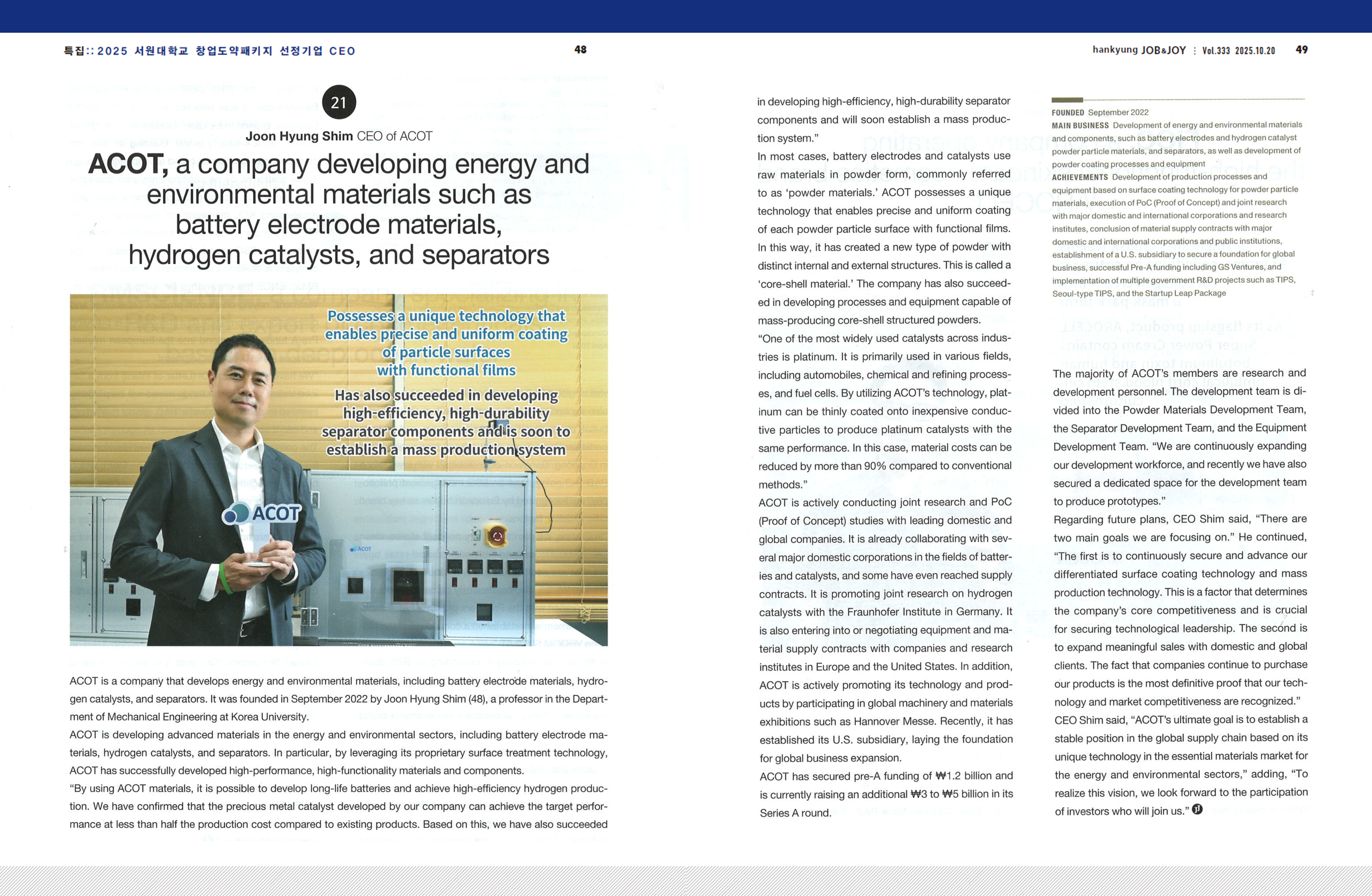Click the line "of investors who will join us.”"
Screen dimensions: 1372x896
pos(1122,811)
